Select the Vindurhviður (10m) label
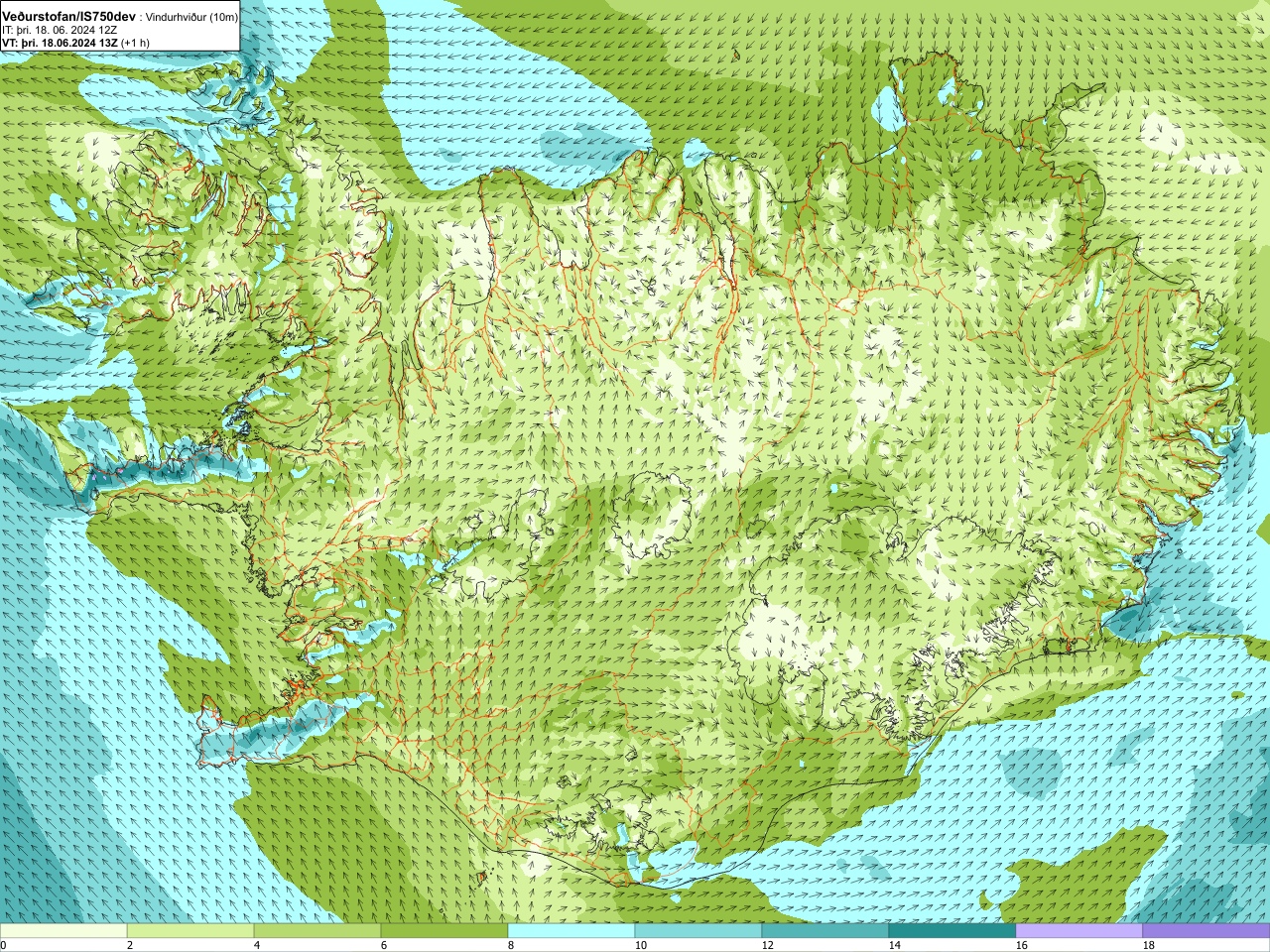 point(191,18)
